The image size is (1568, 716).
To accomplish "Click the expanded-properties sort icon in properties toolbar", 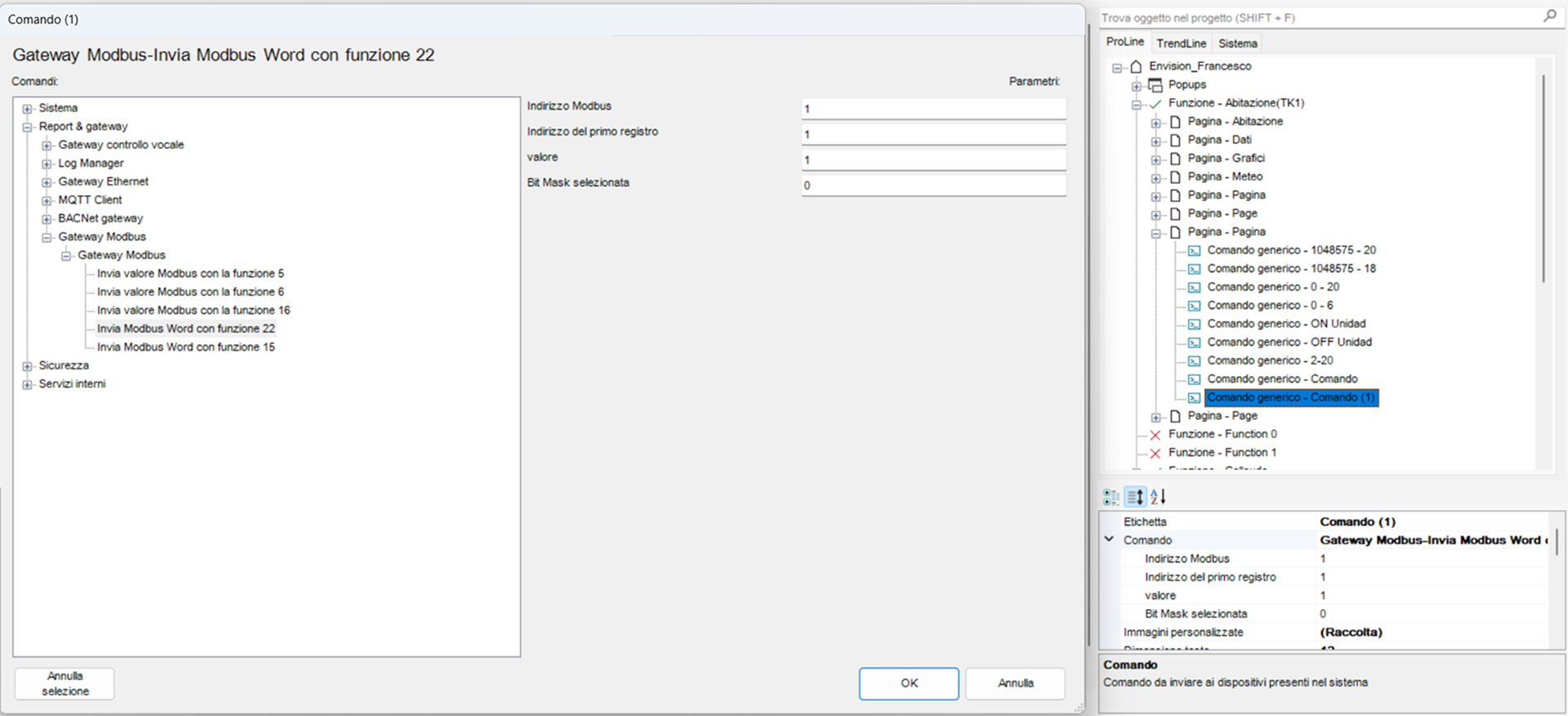I will point(1135,496).
